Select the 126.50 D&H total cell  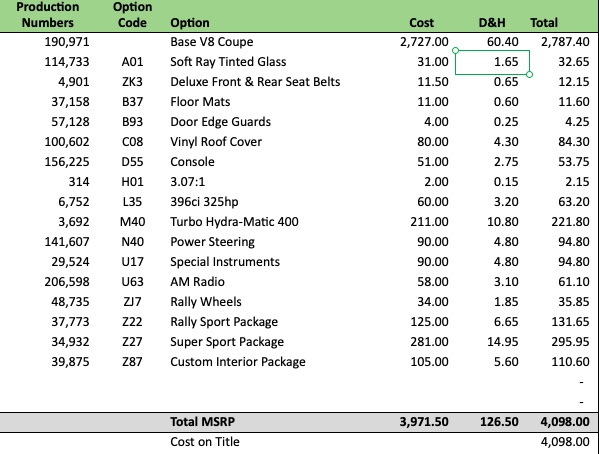(499, 422)
